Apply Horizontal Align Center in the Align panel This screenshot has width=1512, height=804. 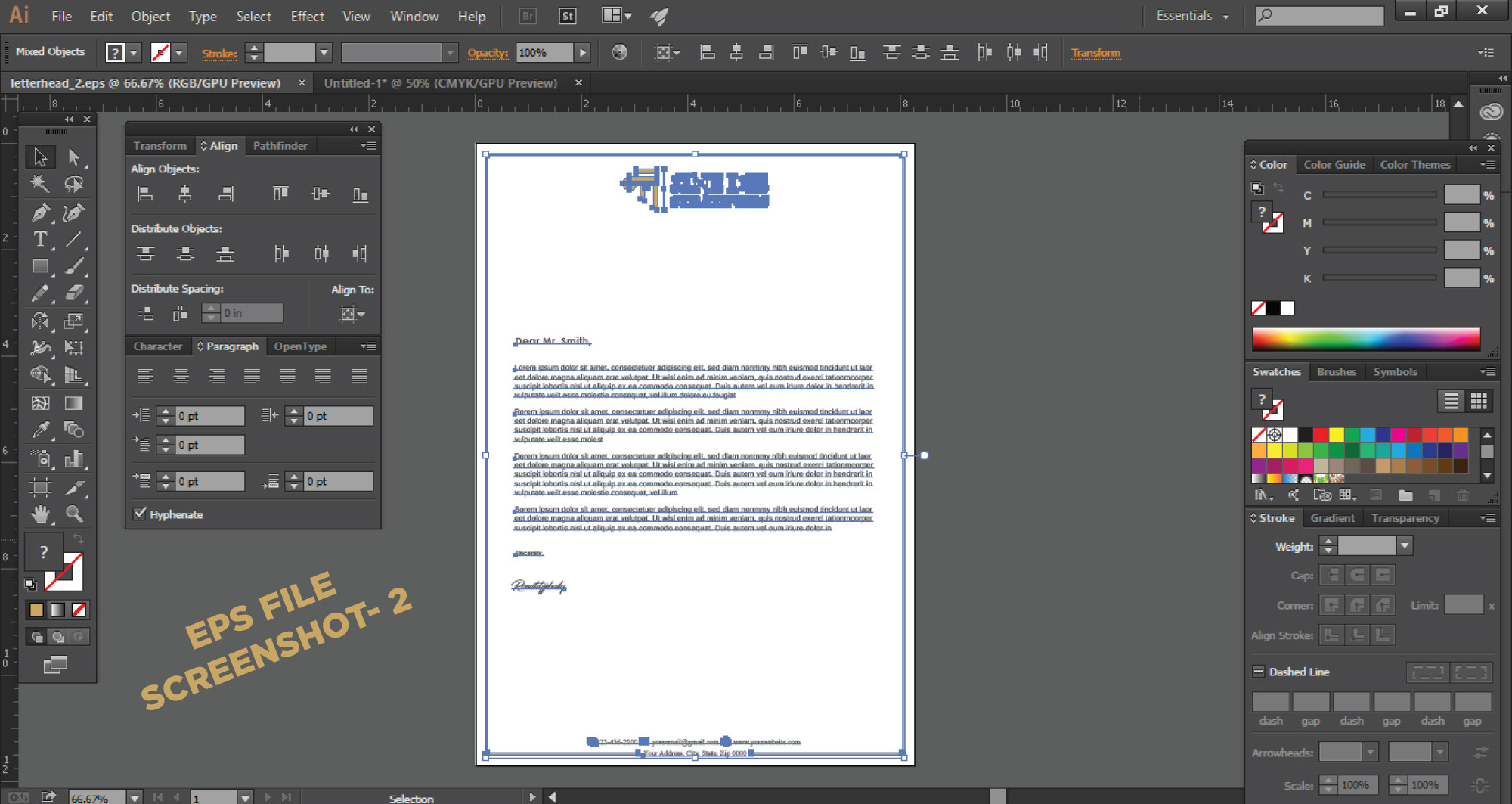pos(185,194)
